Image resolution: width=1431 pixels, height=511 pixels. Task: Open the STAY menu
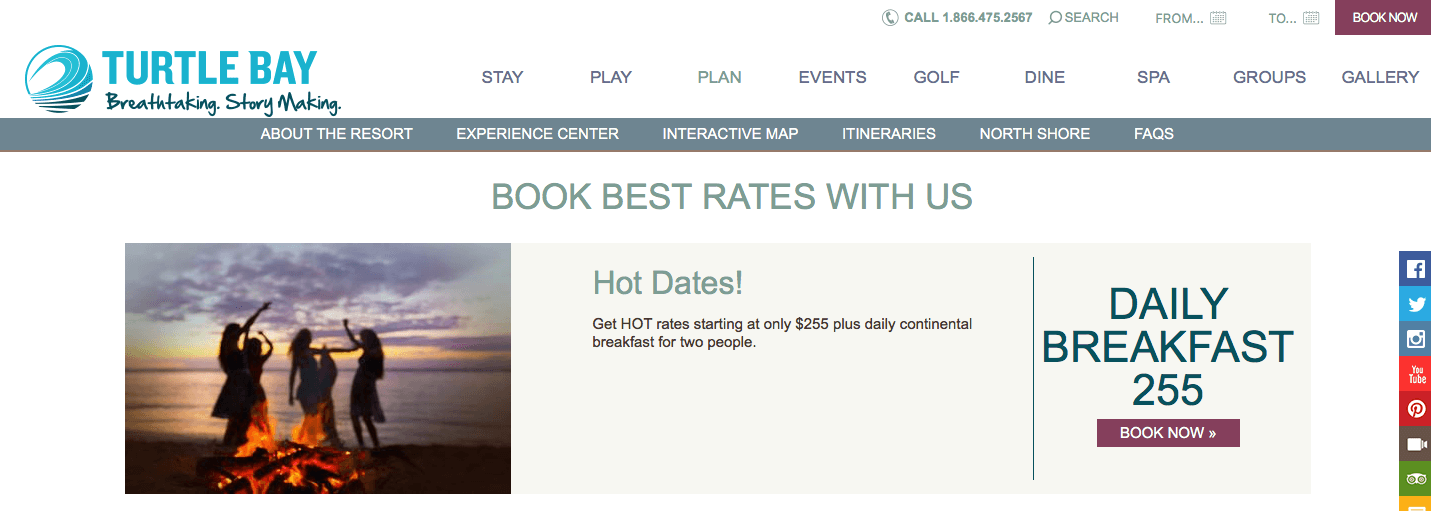pos(502,77)
